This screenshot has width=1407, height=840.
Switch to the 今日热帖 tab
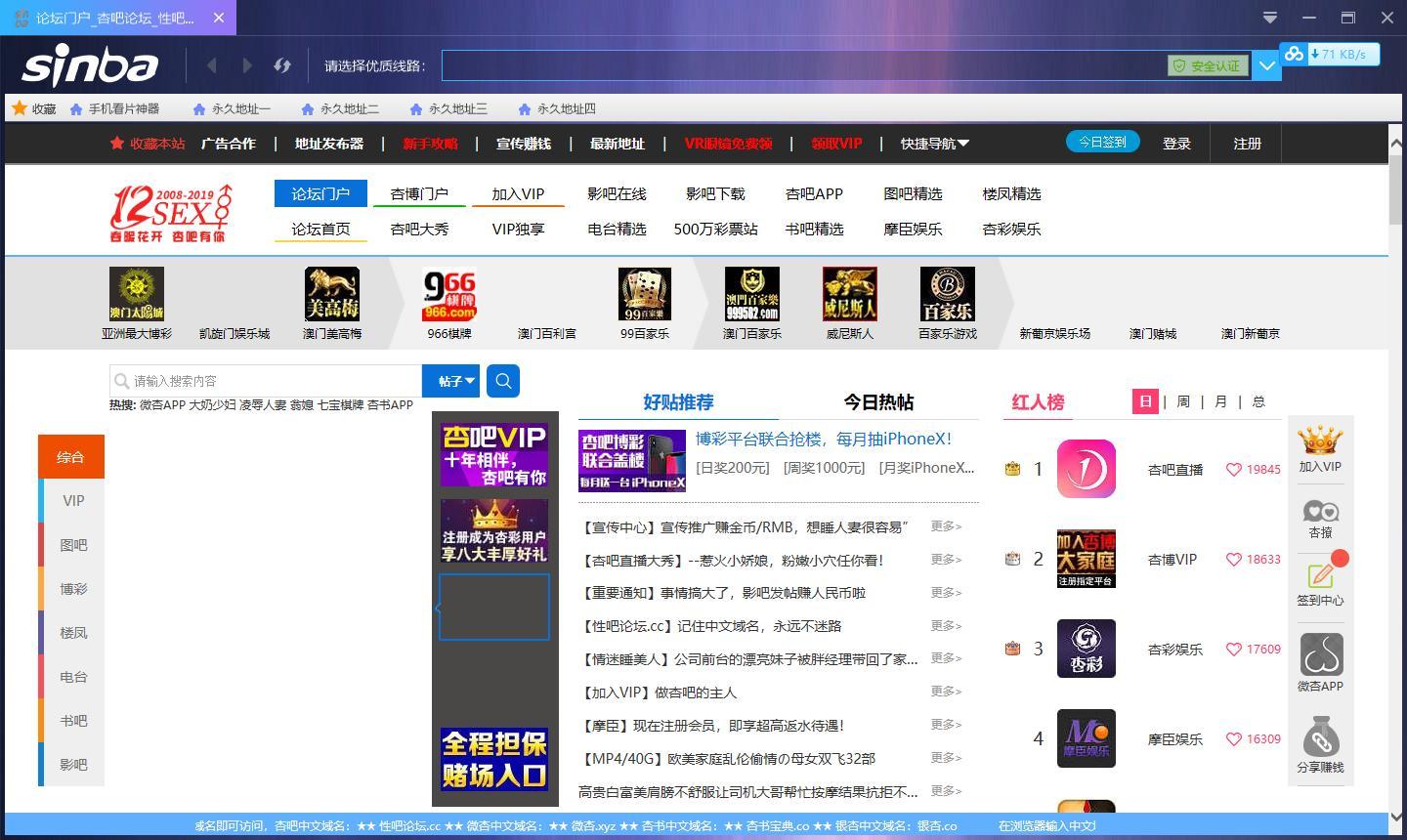878,402
